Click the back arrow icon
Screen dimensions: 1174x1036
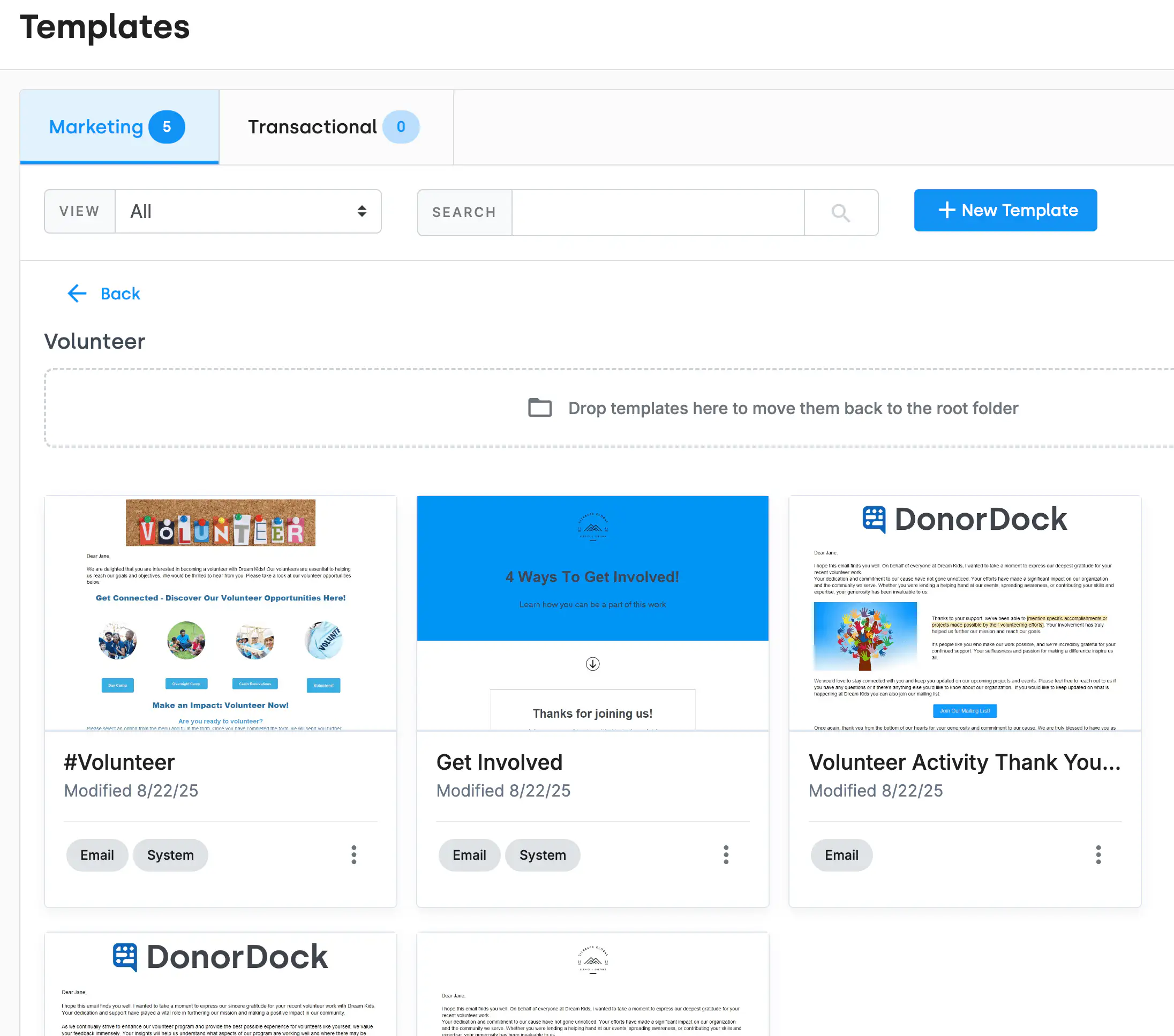tap(77, 294)
